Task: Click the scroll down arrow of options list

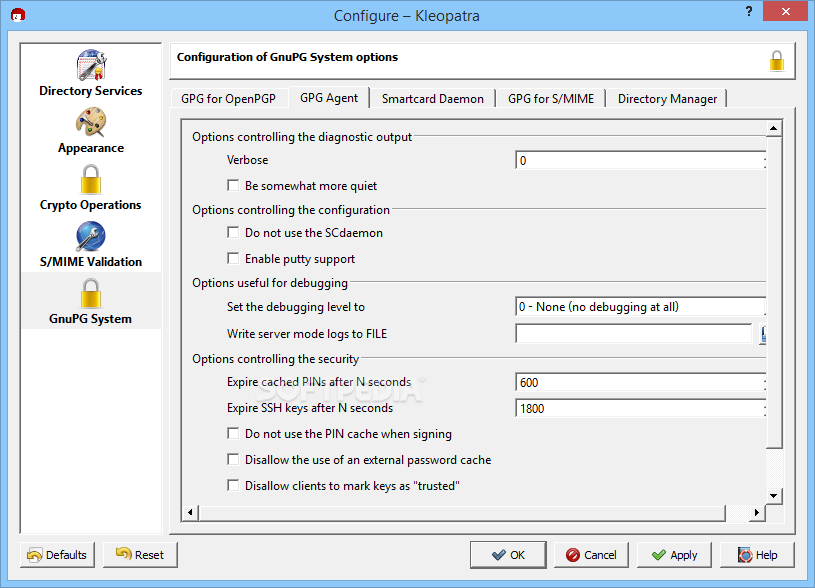Action: (773, 495)
